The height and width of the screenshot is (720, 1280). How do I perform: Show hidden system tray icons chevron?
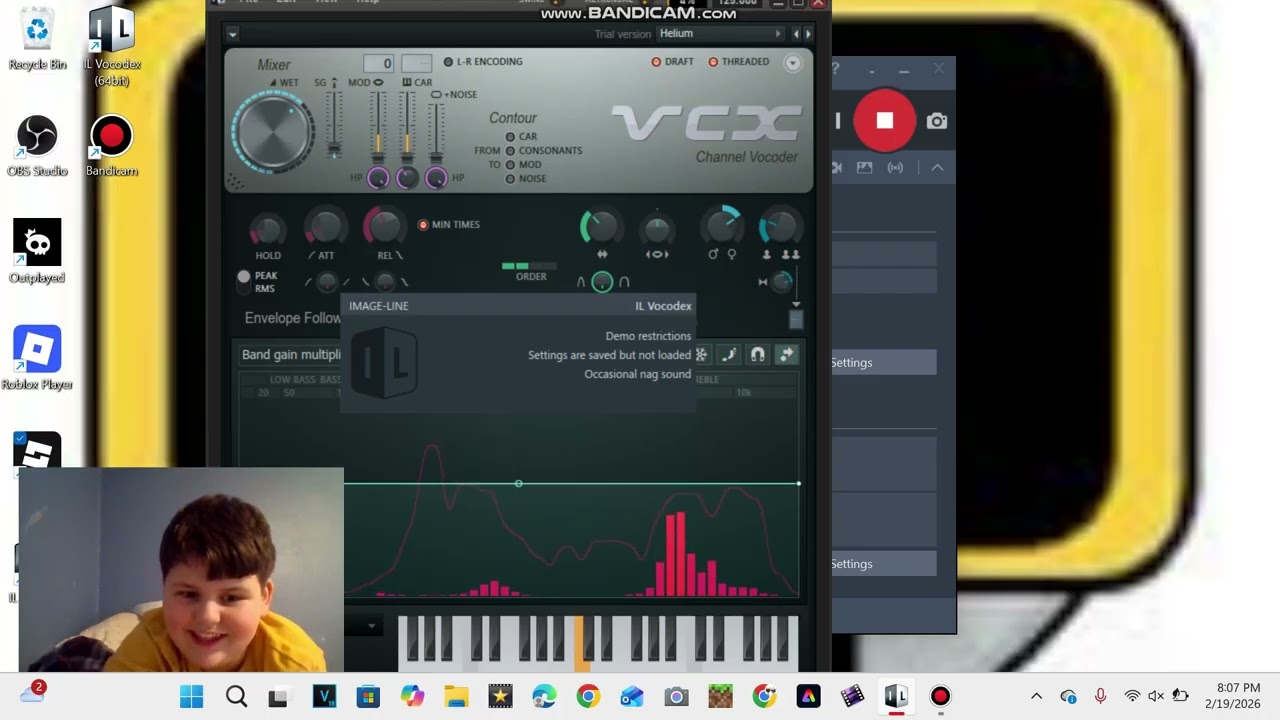(1036, 696)
